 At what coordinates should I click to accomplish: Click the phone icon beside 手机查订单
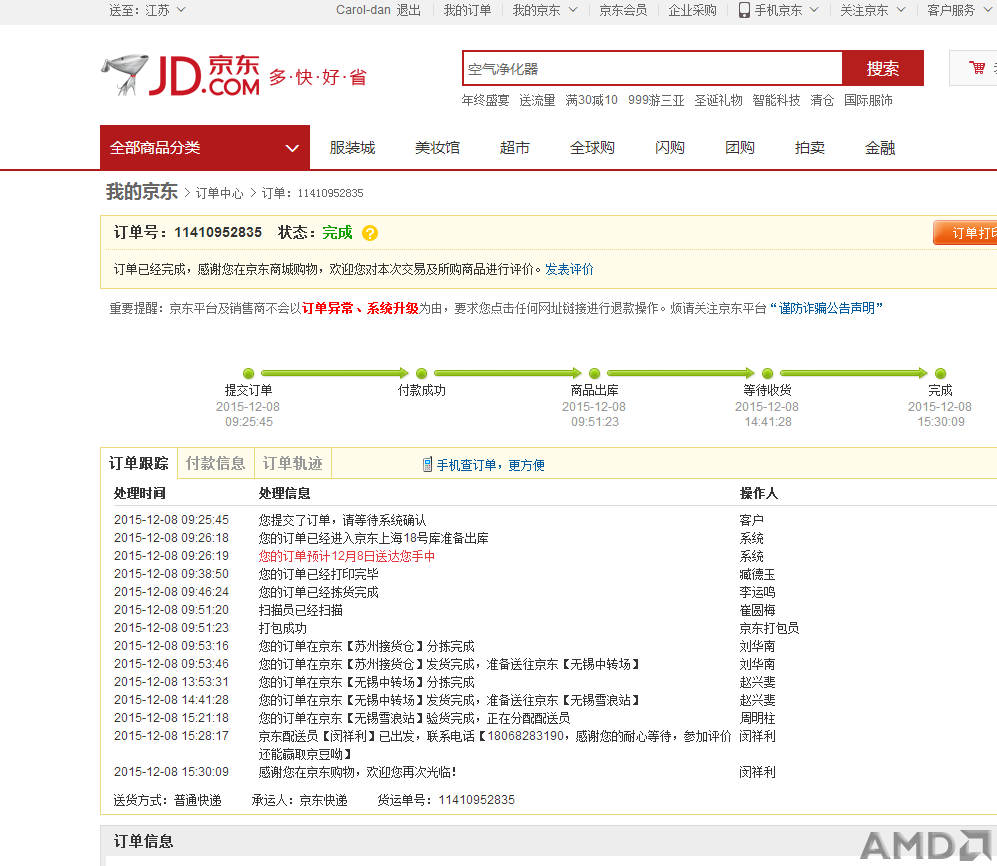pos(427,465)
